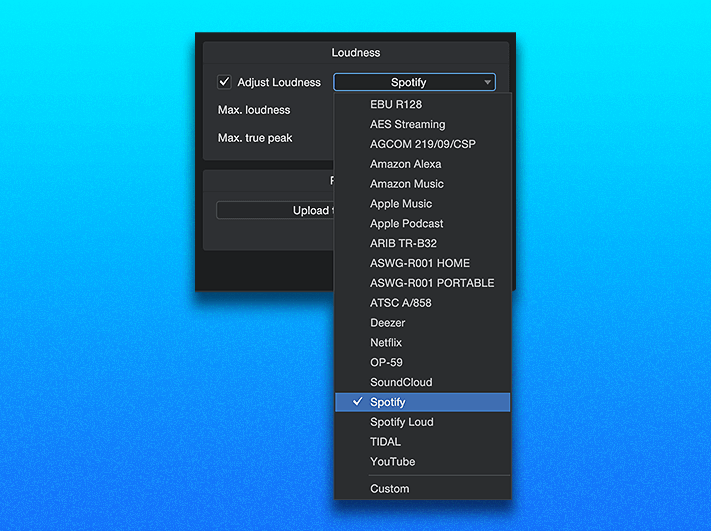Screen dimensions: 711x531
Task: Click the Upload button
Action: (x=275, y=210)
